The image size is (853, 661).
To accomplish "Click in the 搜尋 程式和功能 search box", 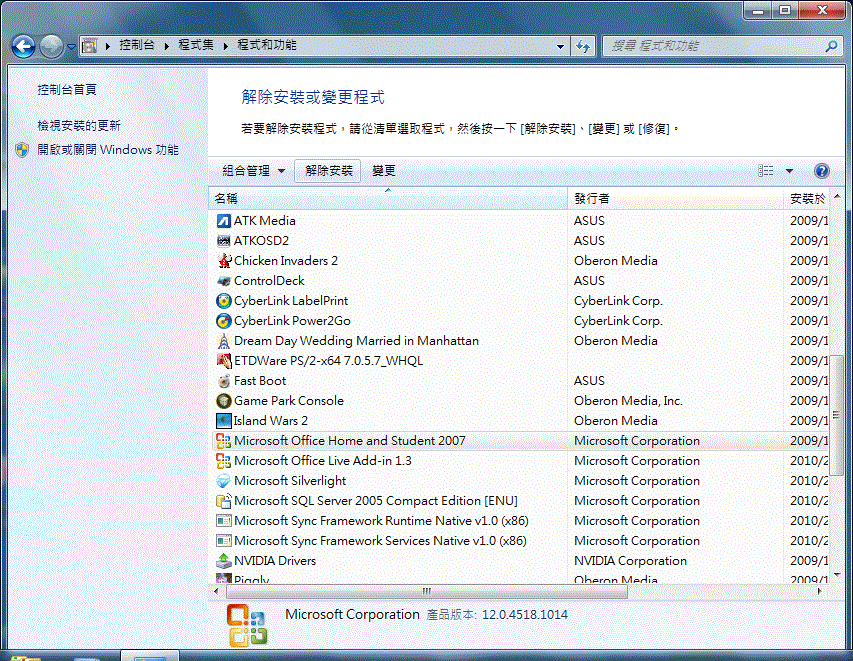I will click(x=715, y=46).
